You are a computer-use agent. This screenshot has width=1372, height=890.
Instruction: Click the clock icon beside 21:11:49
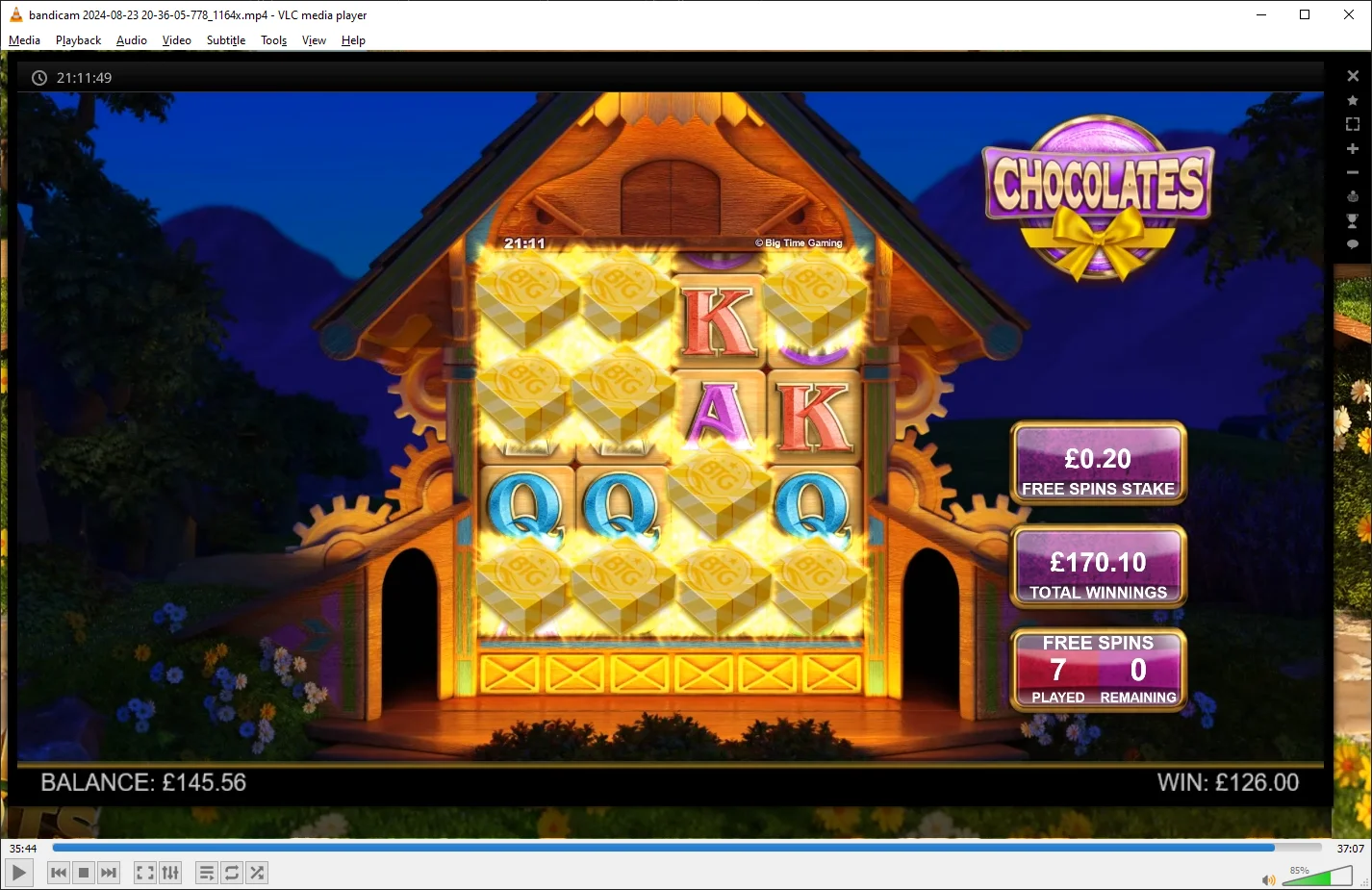39,78
